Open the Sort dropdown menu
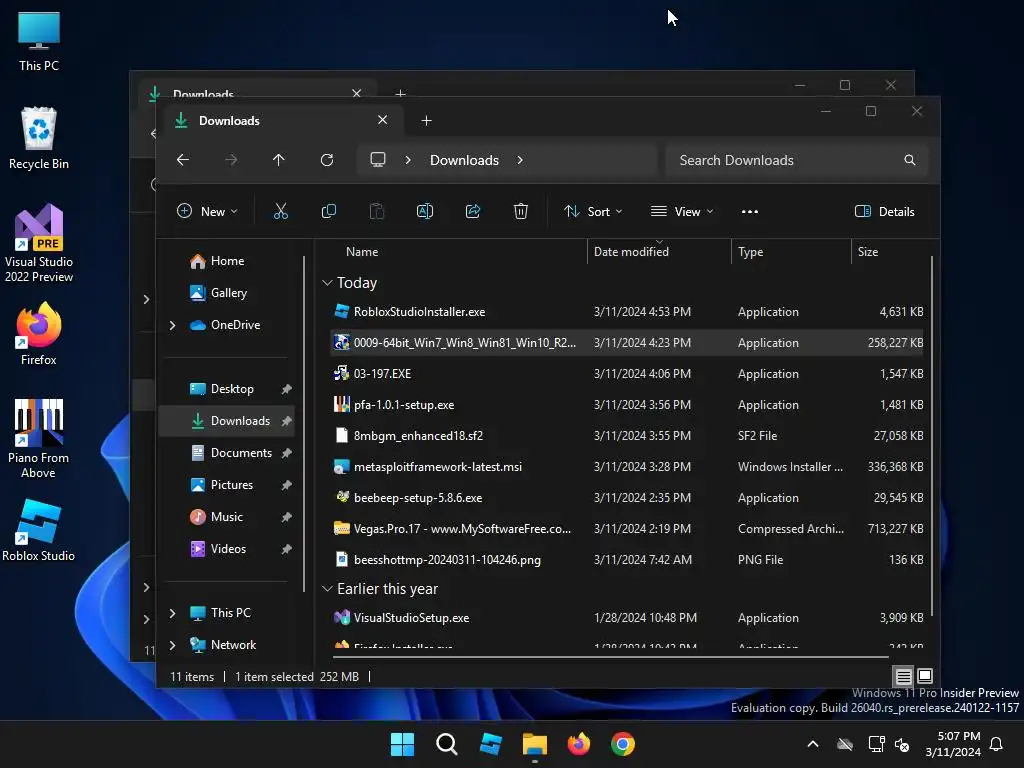 [594, 211]
